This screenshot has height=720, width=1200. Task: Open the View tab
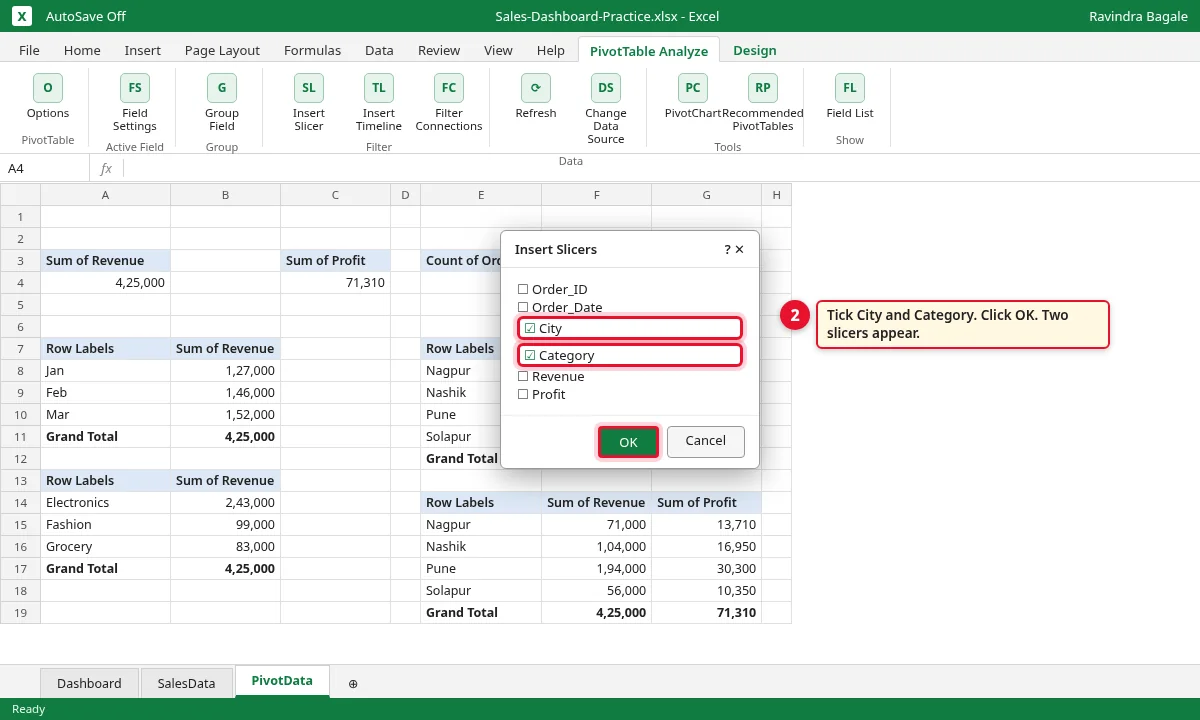[498, 50]
